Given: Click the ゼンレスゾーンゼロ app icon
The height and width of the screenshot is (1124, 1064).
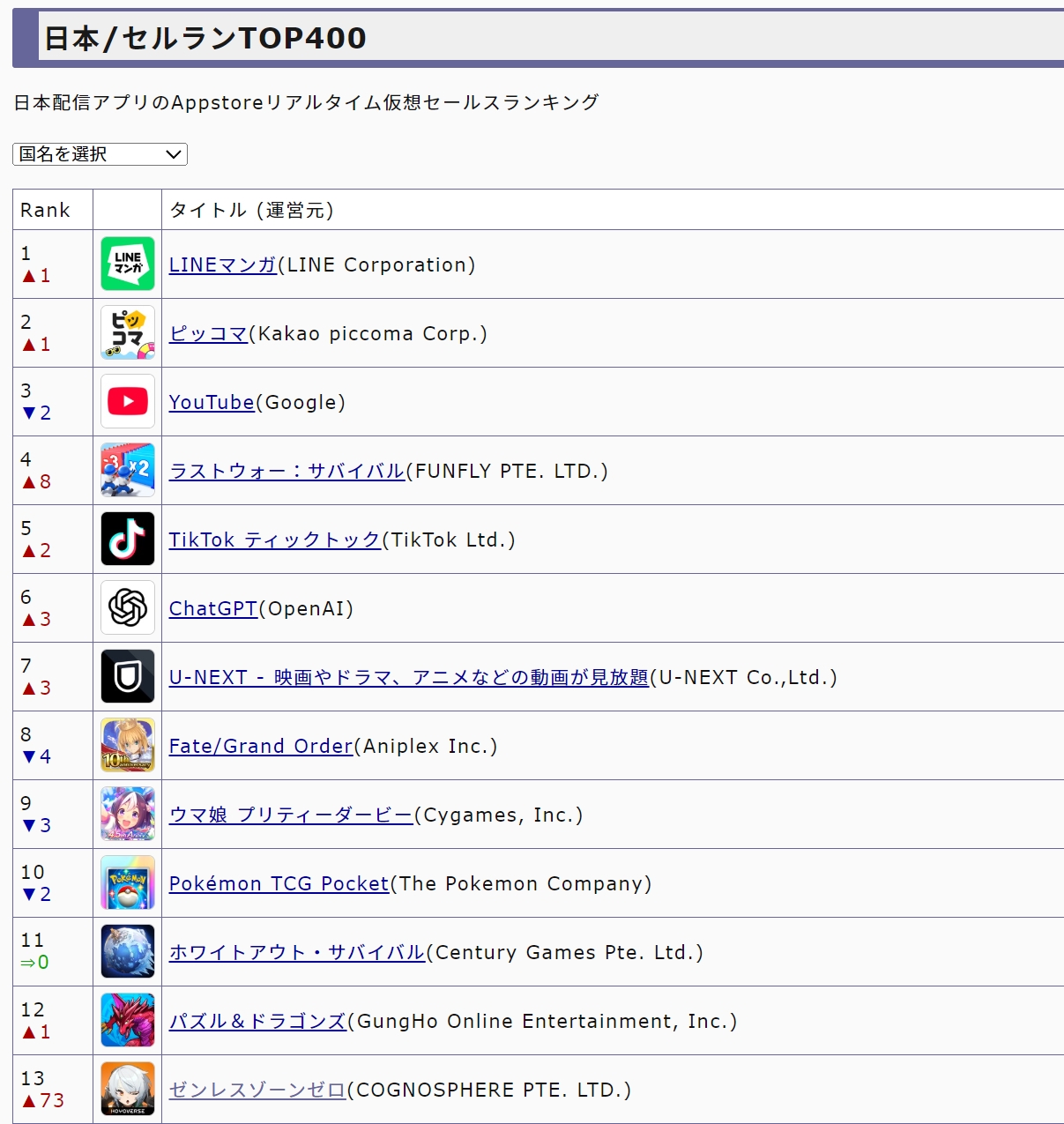Looking at the screenshot, I should (x=128, y=1089).
